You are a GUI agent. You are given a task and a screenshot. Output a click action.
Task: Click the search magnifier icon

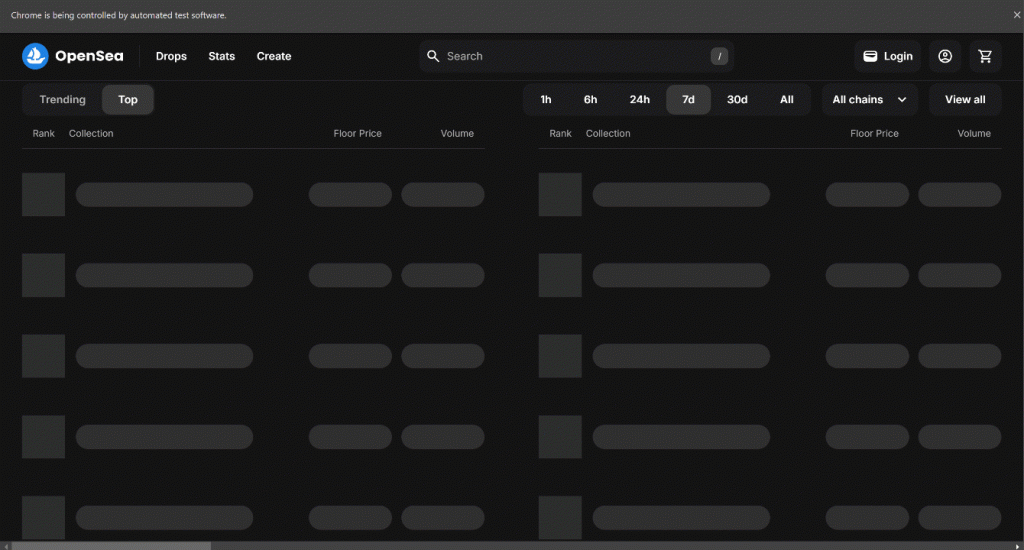(433, 57)
